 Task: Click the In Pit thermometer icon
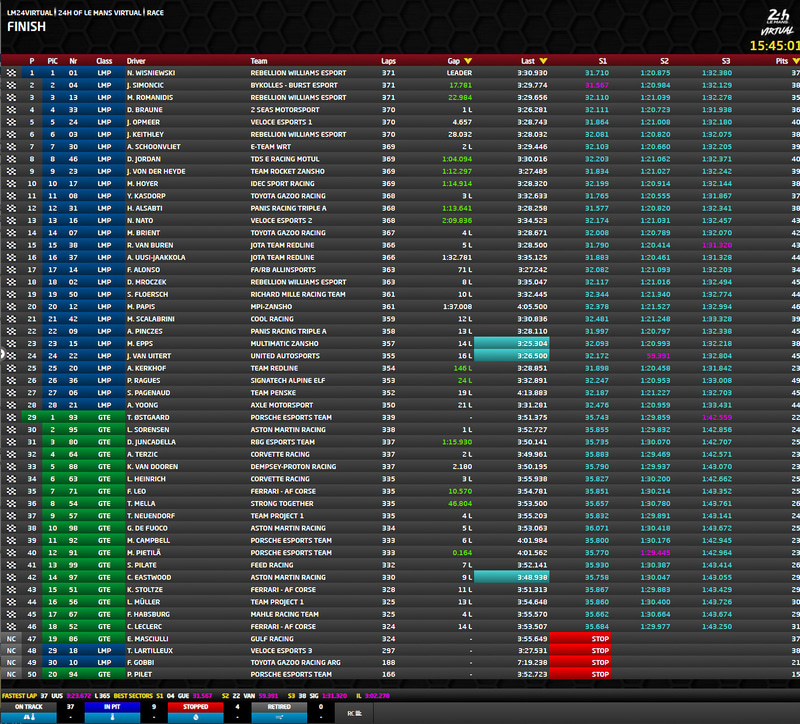(x=112, y=717)
